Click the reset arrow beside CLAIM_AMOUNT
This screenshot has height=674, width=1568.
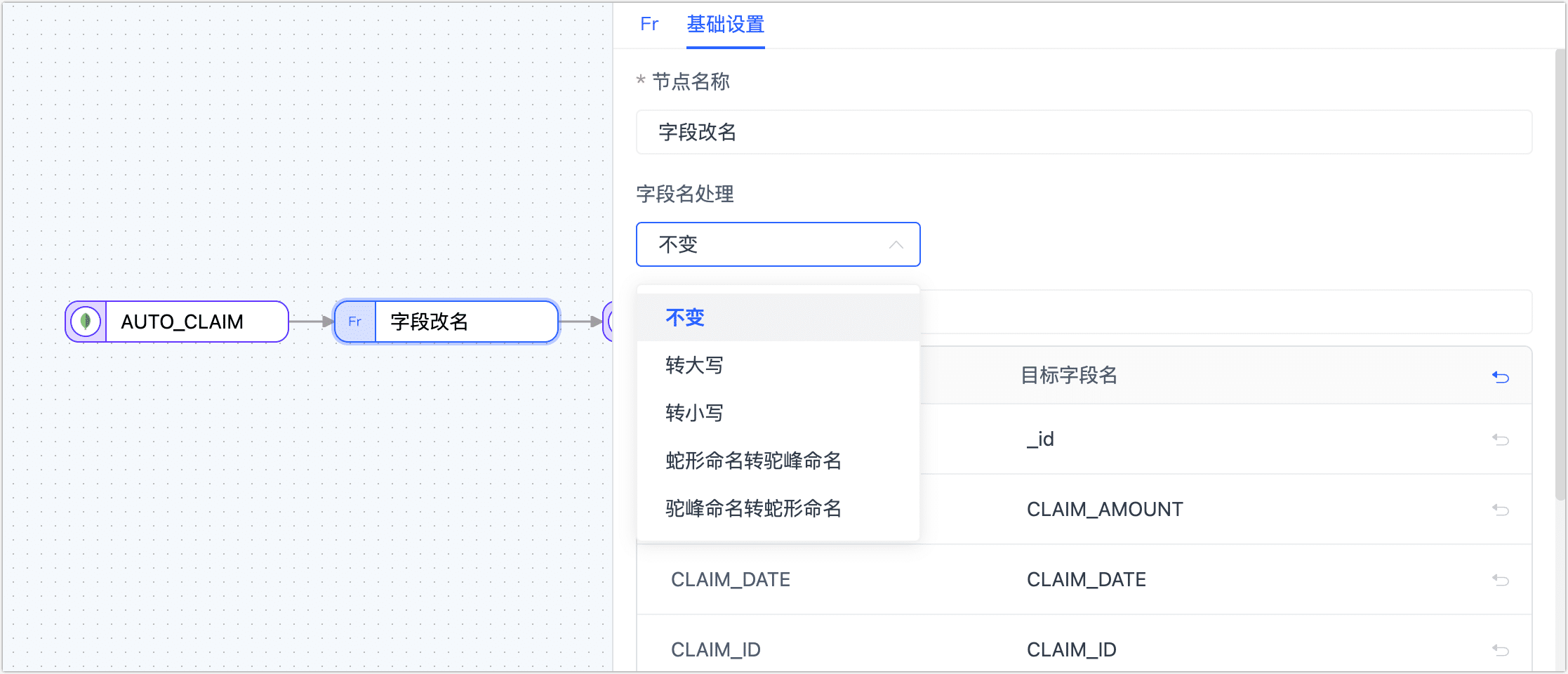[1501, 509]
